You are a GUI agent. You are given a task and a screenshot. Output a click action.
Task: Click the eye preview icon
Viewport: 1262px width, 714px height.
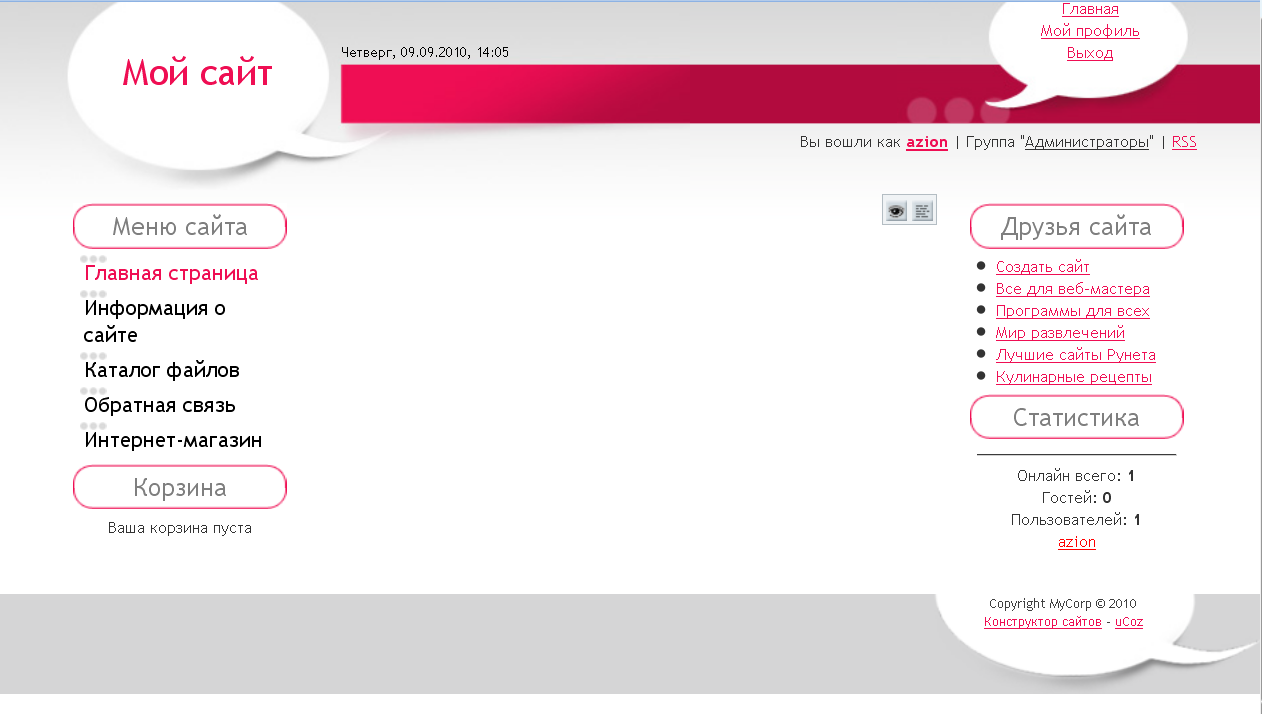tap(896, 211)
